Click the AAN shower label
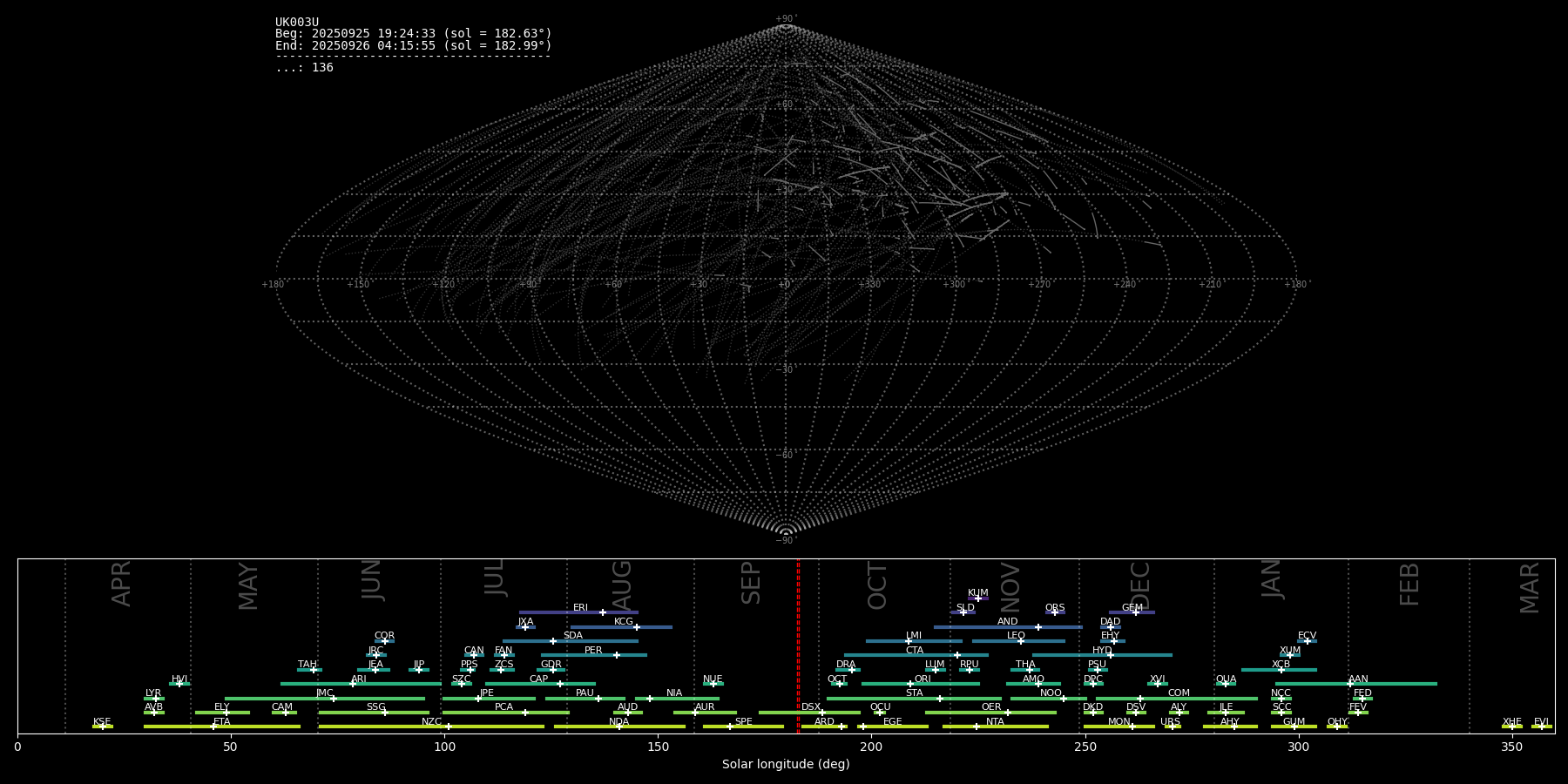Image resolution: width=1568 pixels, height=784 pixels. coord(1358,679)
